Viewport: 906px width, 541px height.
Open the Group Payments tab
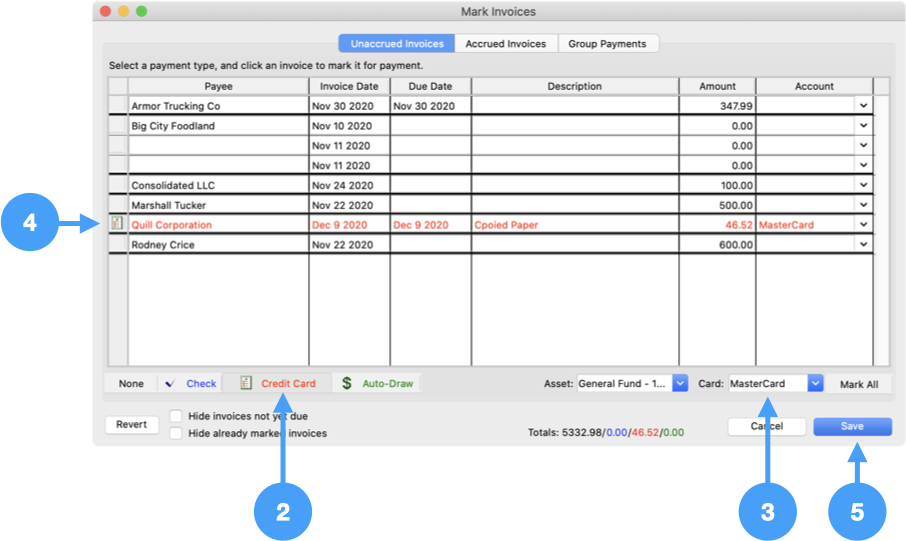click(x=607, y=44)
